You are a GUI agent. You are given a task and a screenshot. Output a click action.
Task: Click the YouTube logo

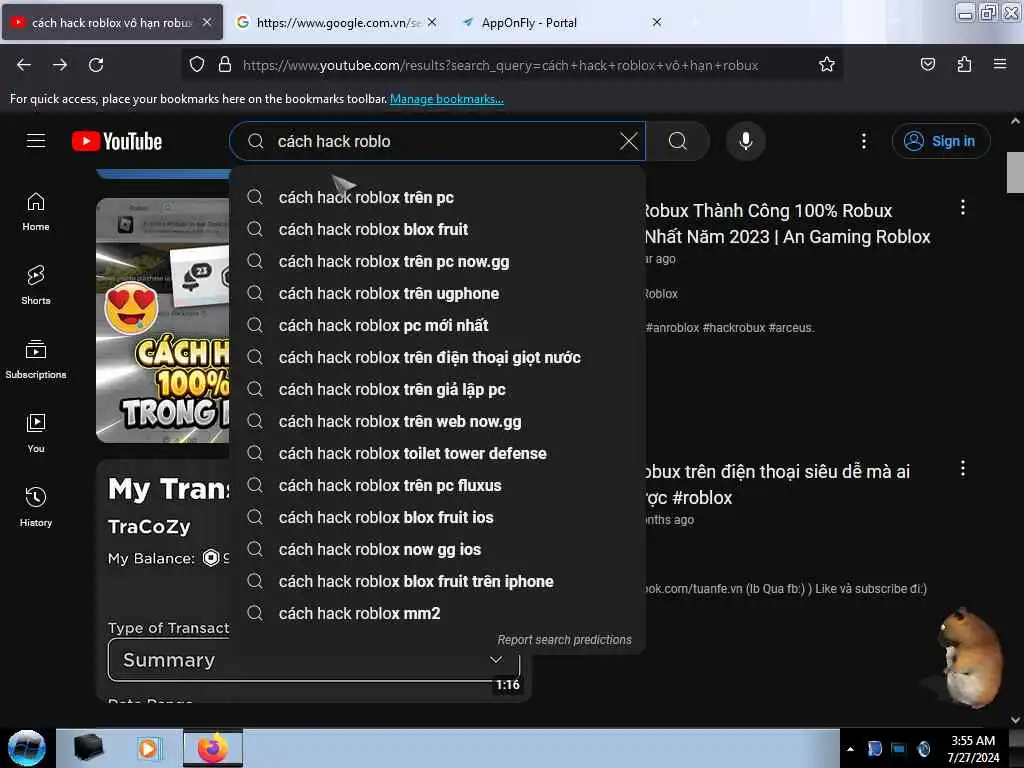(x=117, y=141)
